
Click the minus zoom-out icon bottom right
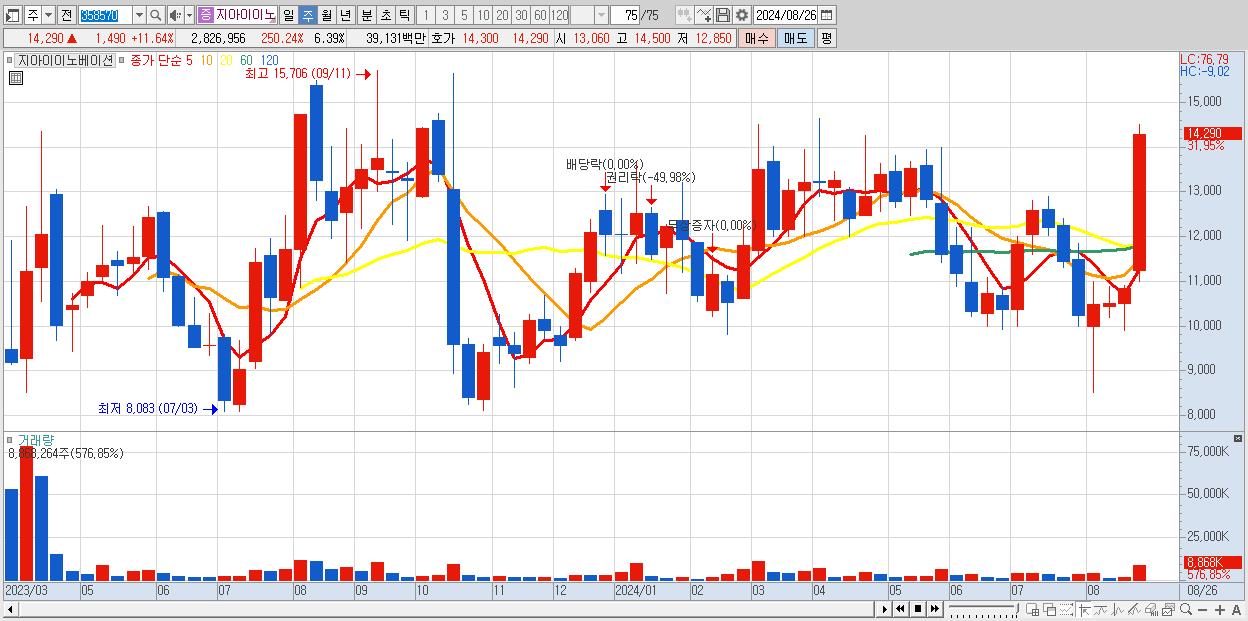(x=1203, y=608)
